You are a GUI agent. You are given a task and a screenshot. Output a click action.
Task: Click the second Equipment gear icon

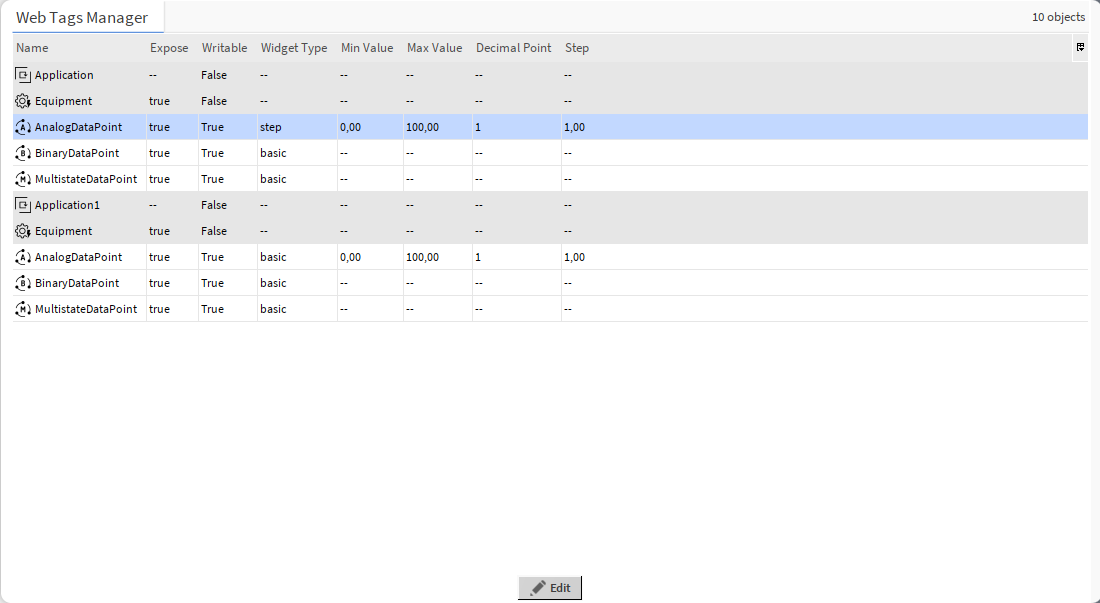[x=22, y=231]
